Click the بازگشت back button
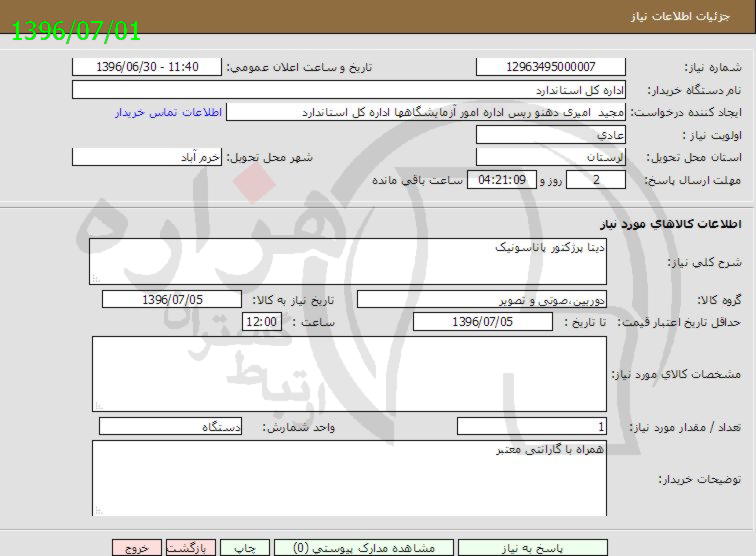Screen dimensions: 756x556 191,548
